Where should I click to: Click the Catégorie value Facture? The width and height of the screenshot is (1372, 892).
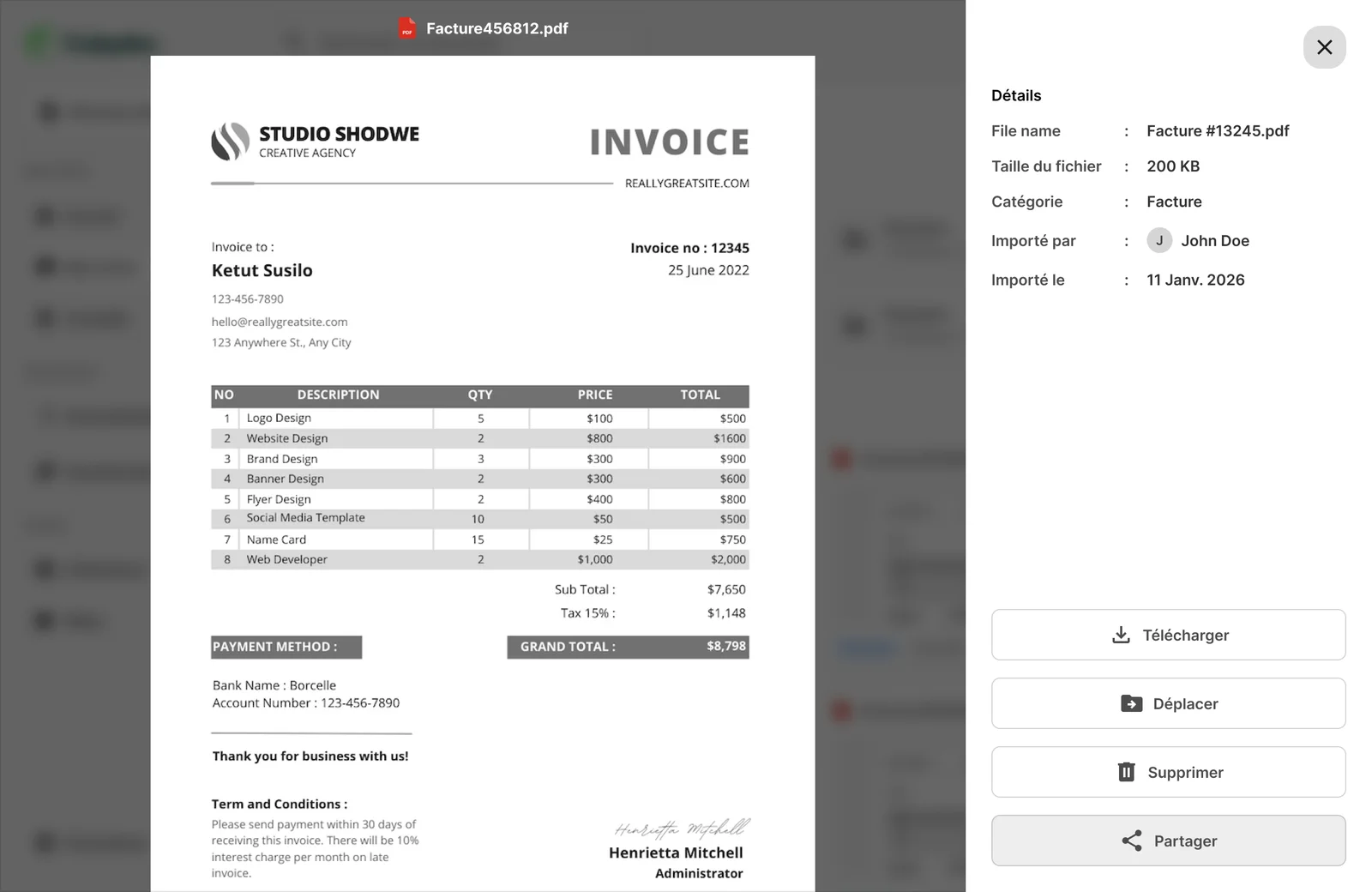tap(1174, 202)
